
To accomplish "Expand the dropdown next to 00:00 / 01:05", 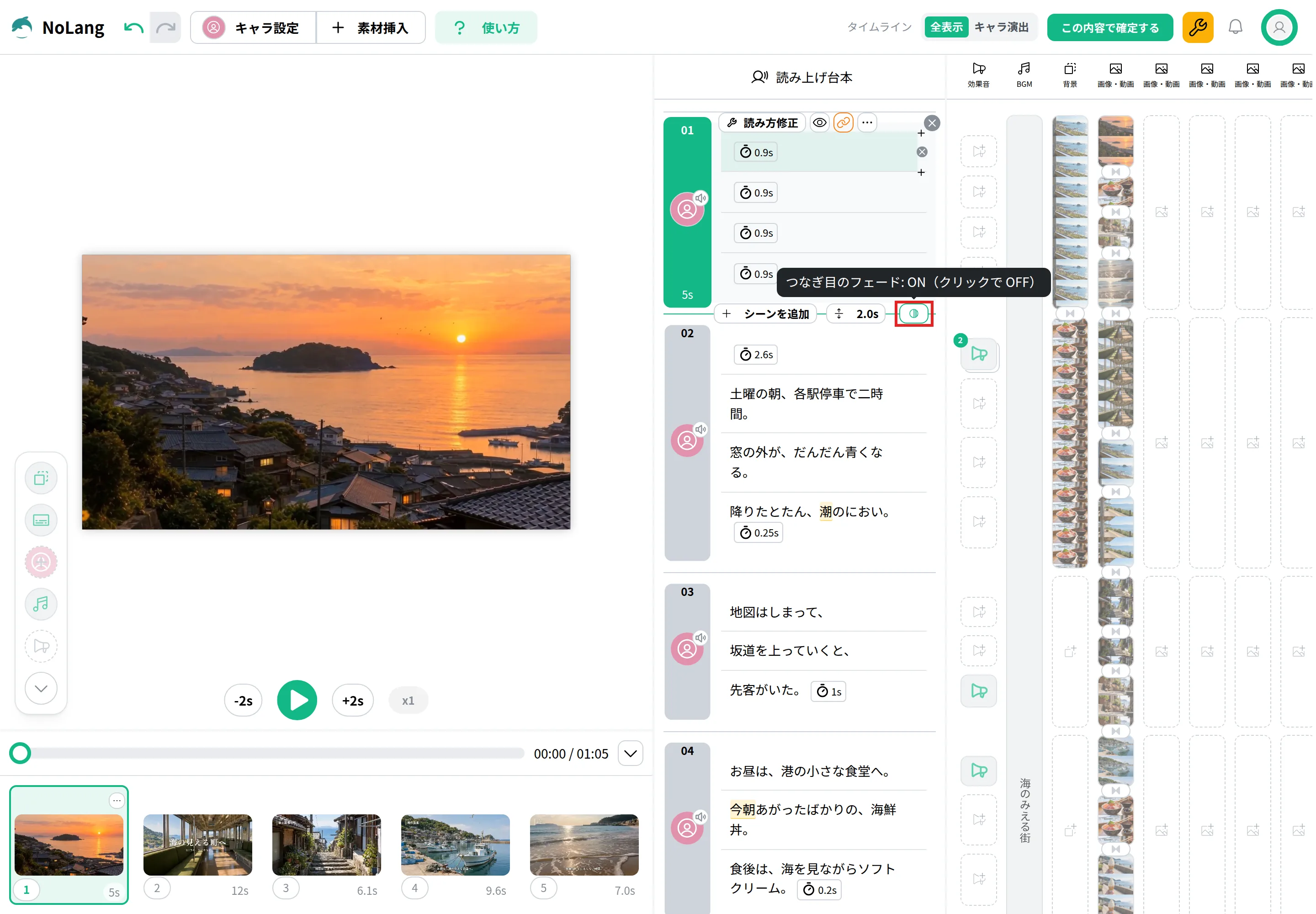I will (630, 754).
